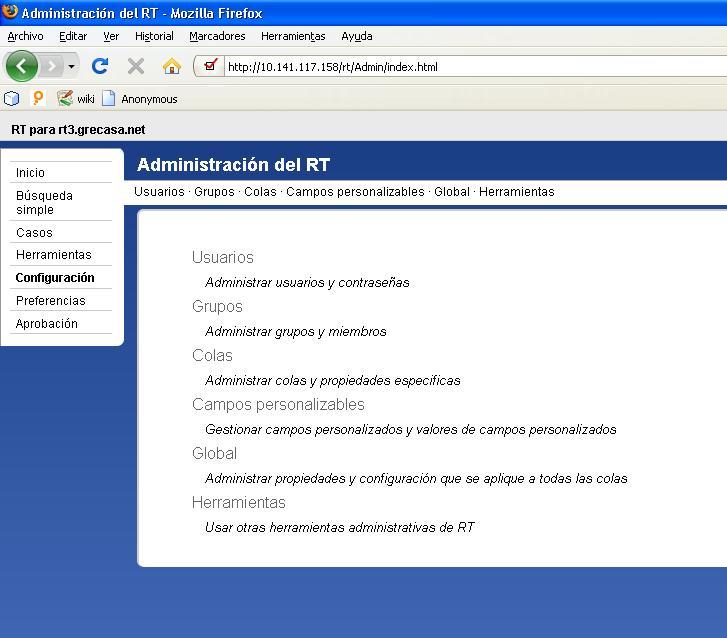Open the Marcadores menu
The height and width of the screenshot is (638, 727).
click(217, 36)
